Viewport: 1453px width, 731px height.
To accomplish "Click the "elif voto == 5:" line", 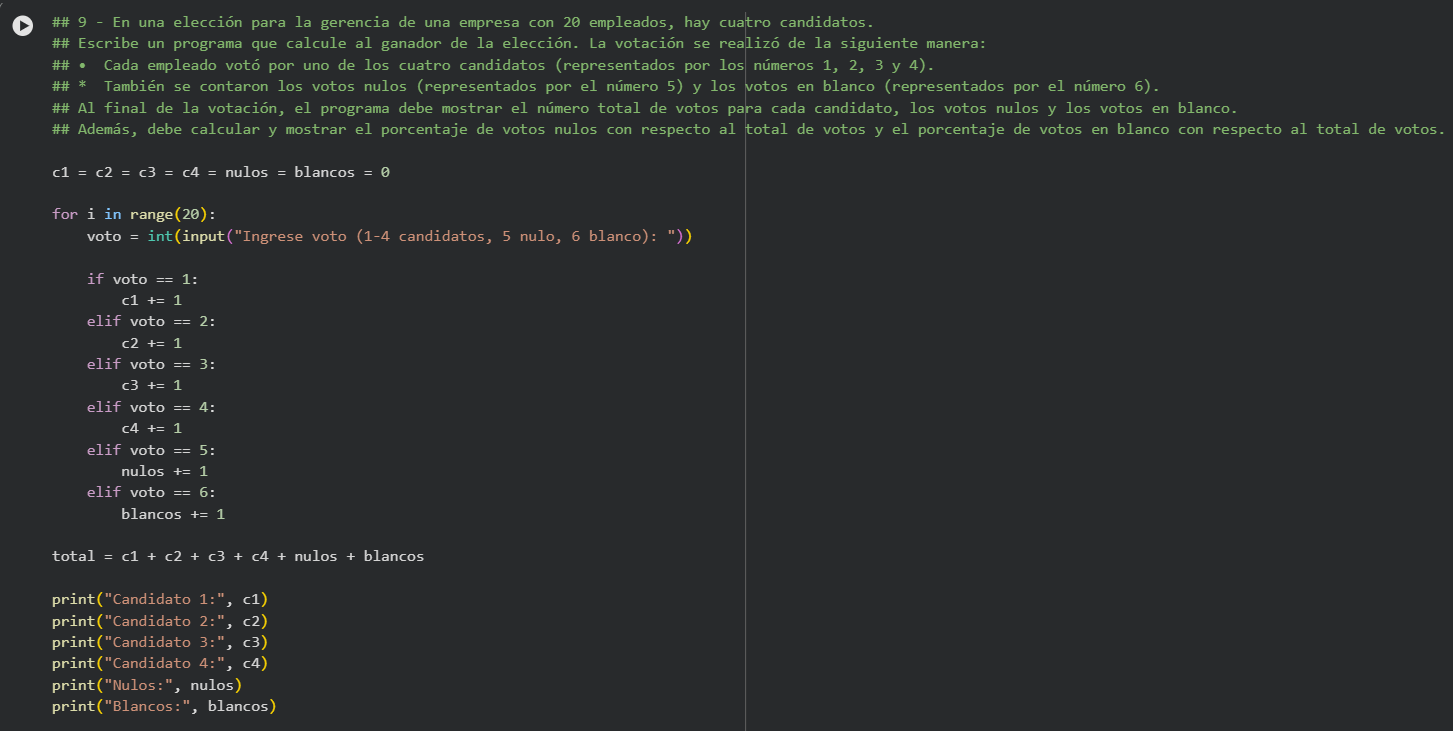I will click(x=151, y=450).
